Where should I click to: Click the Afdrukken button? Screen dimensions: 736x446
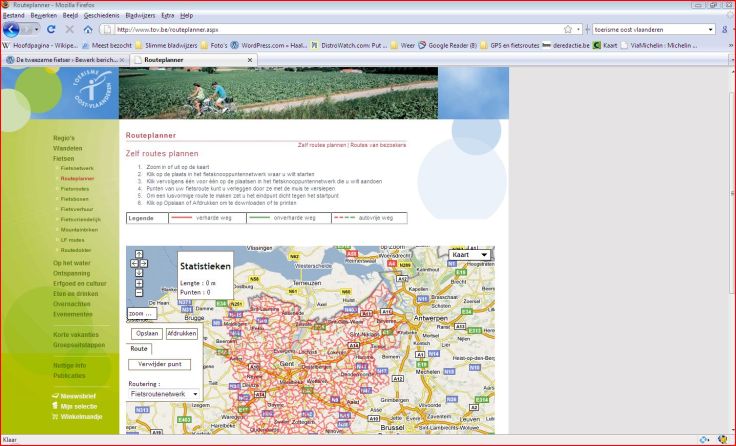pos(182,333)
